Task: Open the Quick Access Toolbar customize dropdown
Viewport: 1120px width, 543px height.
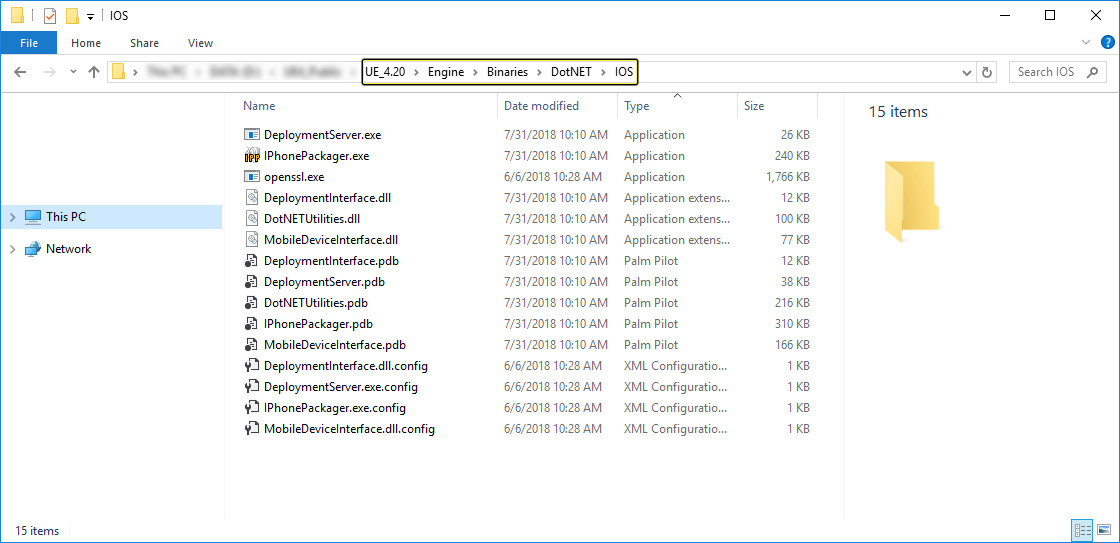Action: 90,16
